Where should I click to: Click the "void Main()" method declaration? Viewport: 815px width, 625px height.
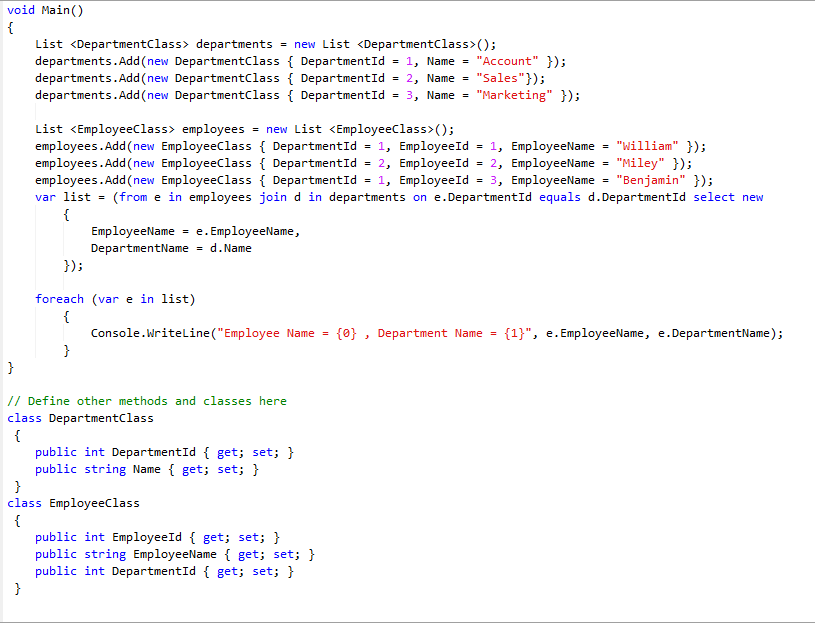click(45, 10)
